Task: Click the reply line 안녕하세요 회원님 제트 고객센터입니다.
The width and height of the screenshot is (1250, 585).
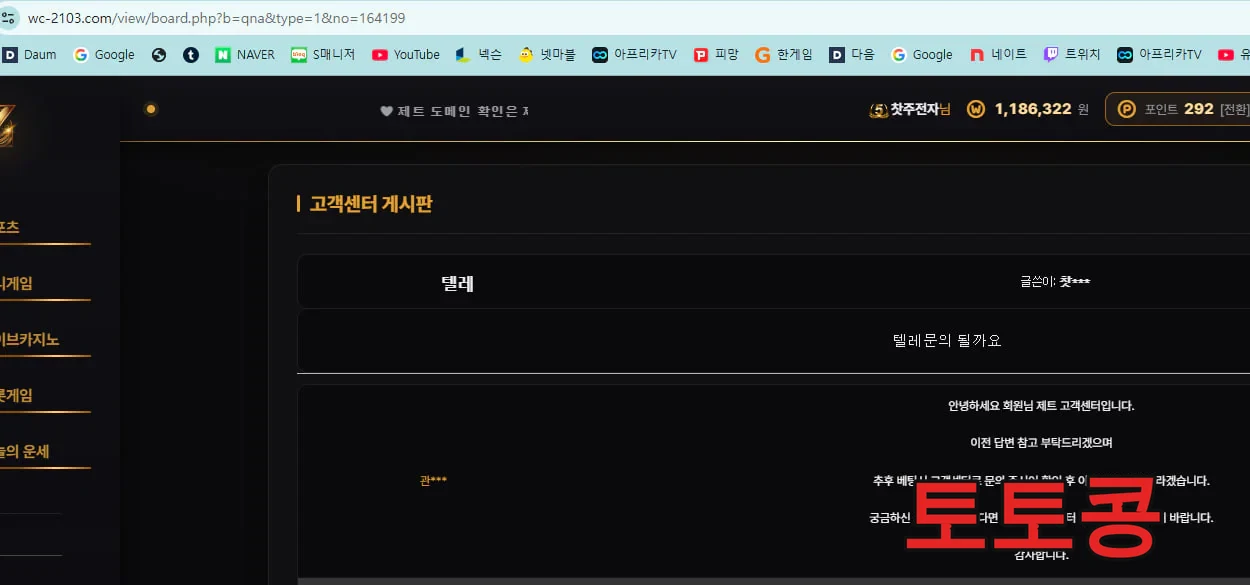Action: coord(1041,406)
